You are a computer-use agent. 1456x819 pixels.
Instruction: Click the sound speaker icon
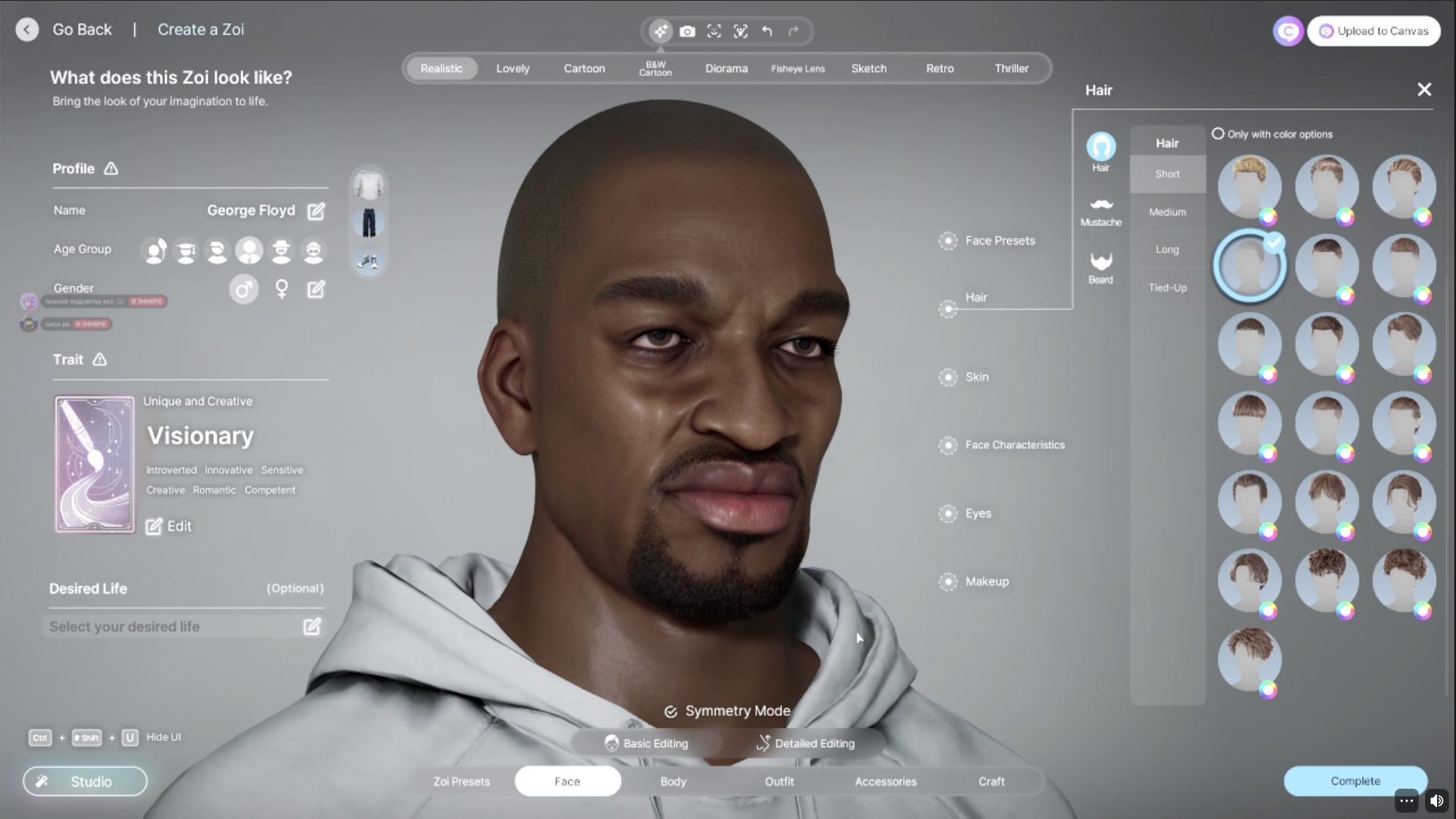pyautogui.click(x=1436, y=801)
